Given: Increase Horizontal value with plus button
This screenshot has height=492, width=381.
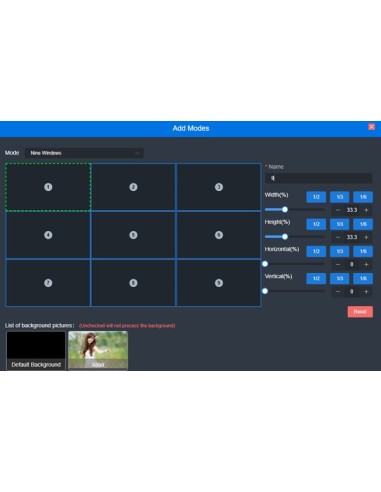Looking at the screenshot, I should (366, 264).
